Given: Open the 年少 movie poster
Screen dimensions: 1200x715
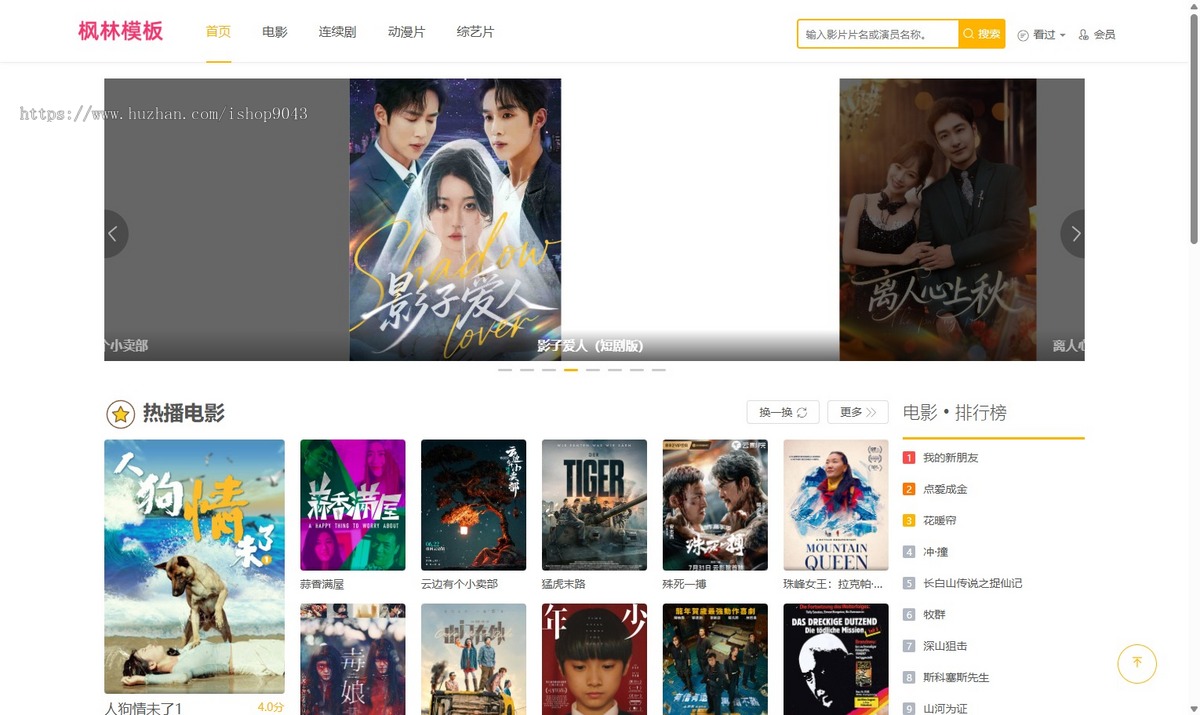Looking at the screenshot, I should point(594,659).
